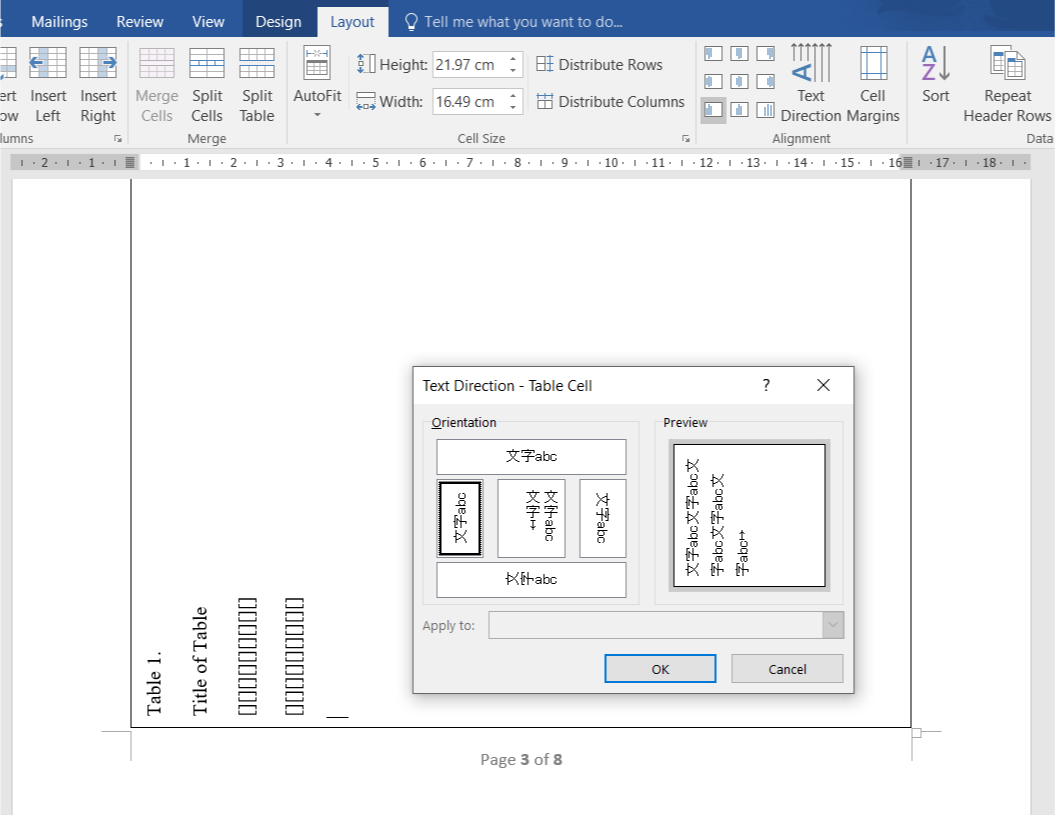Click Distribute Columns
The height and width of the screenshot is (815, 1055).
[610, 102]
